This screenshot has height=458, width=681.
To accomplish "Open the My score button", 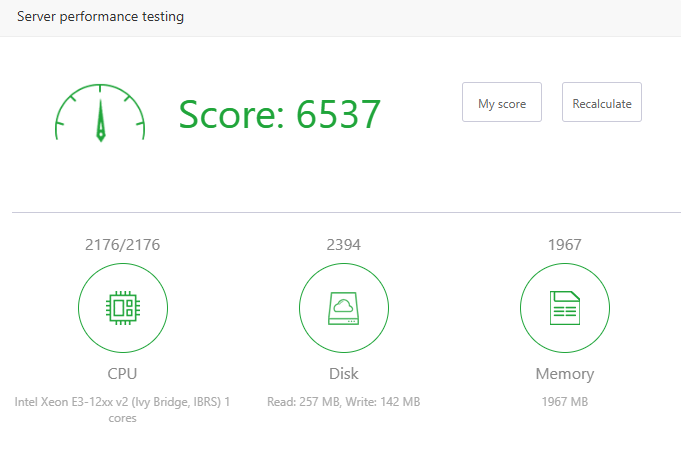I will (x=501, y=103).
